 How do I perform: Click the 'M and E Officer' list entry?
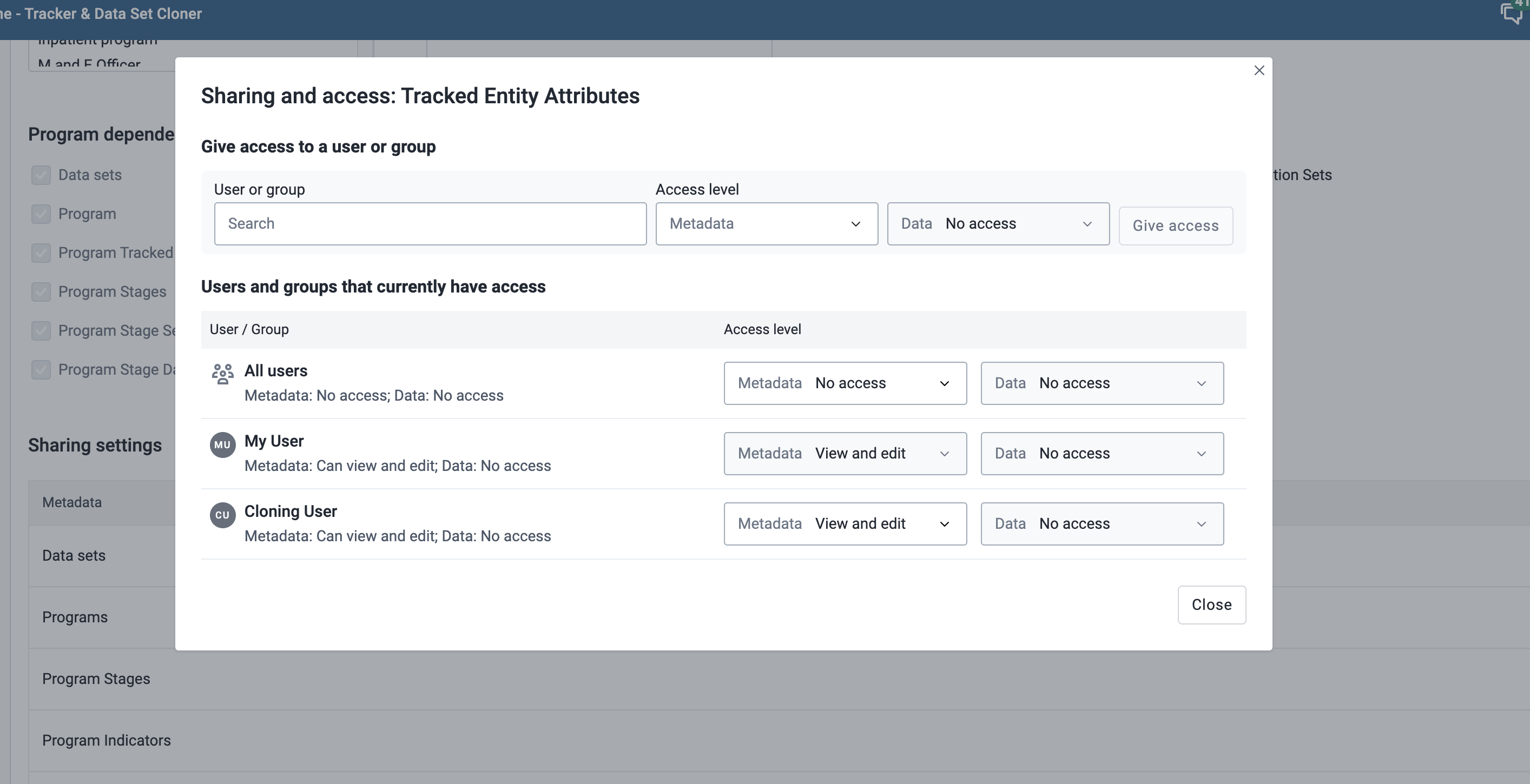[89, 63]
